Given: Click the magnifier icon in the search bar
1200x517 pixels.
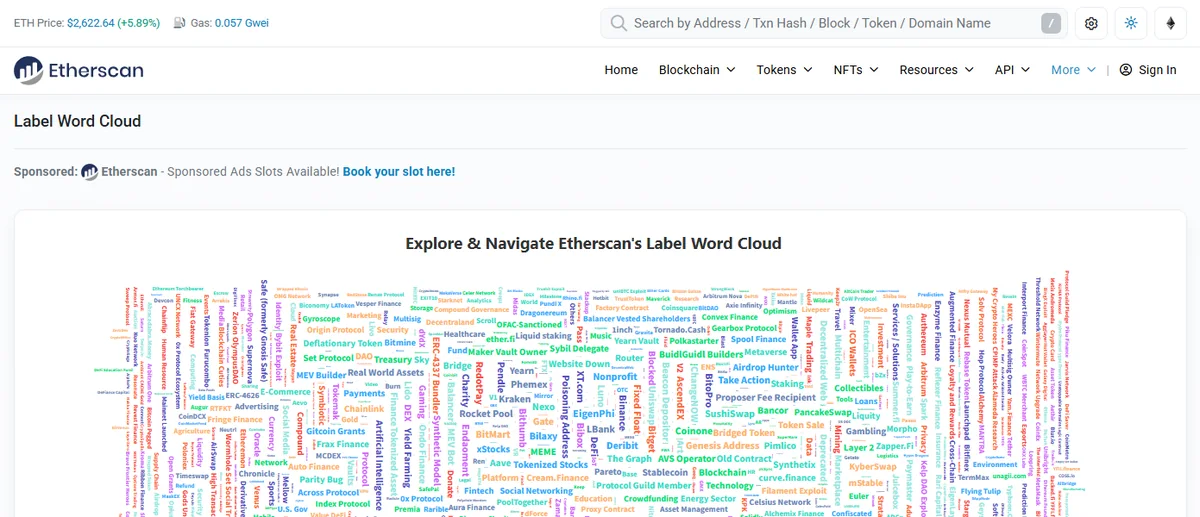Looking at the screenshot, I should pos(619,23).
